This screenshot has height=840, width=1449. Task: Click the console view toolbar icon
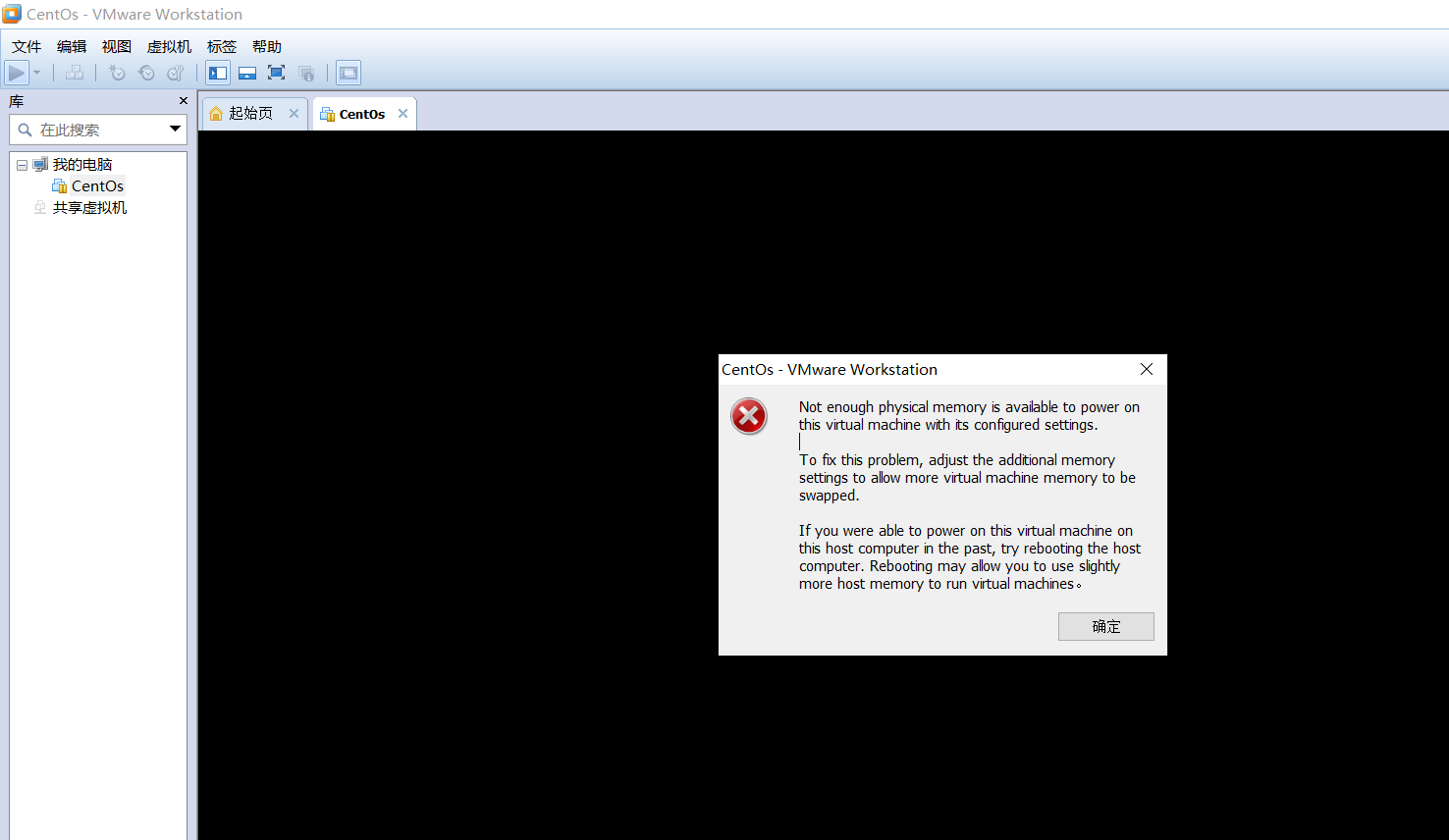tap(348, 73)
